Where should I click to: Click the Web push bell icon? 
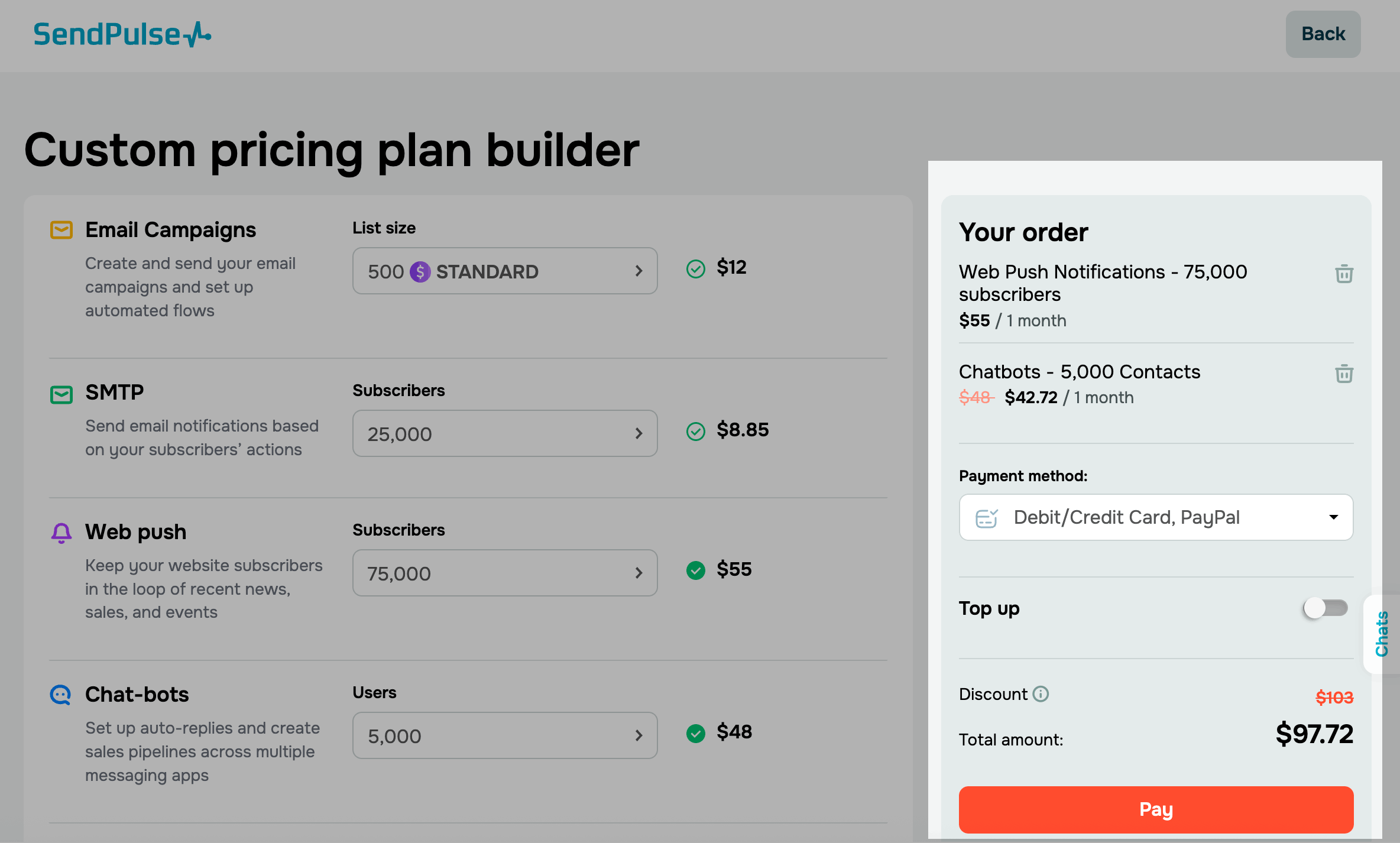[61, 533]
